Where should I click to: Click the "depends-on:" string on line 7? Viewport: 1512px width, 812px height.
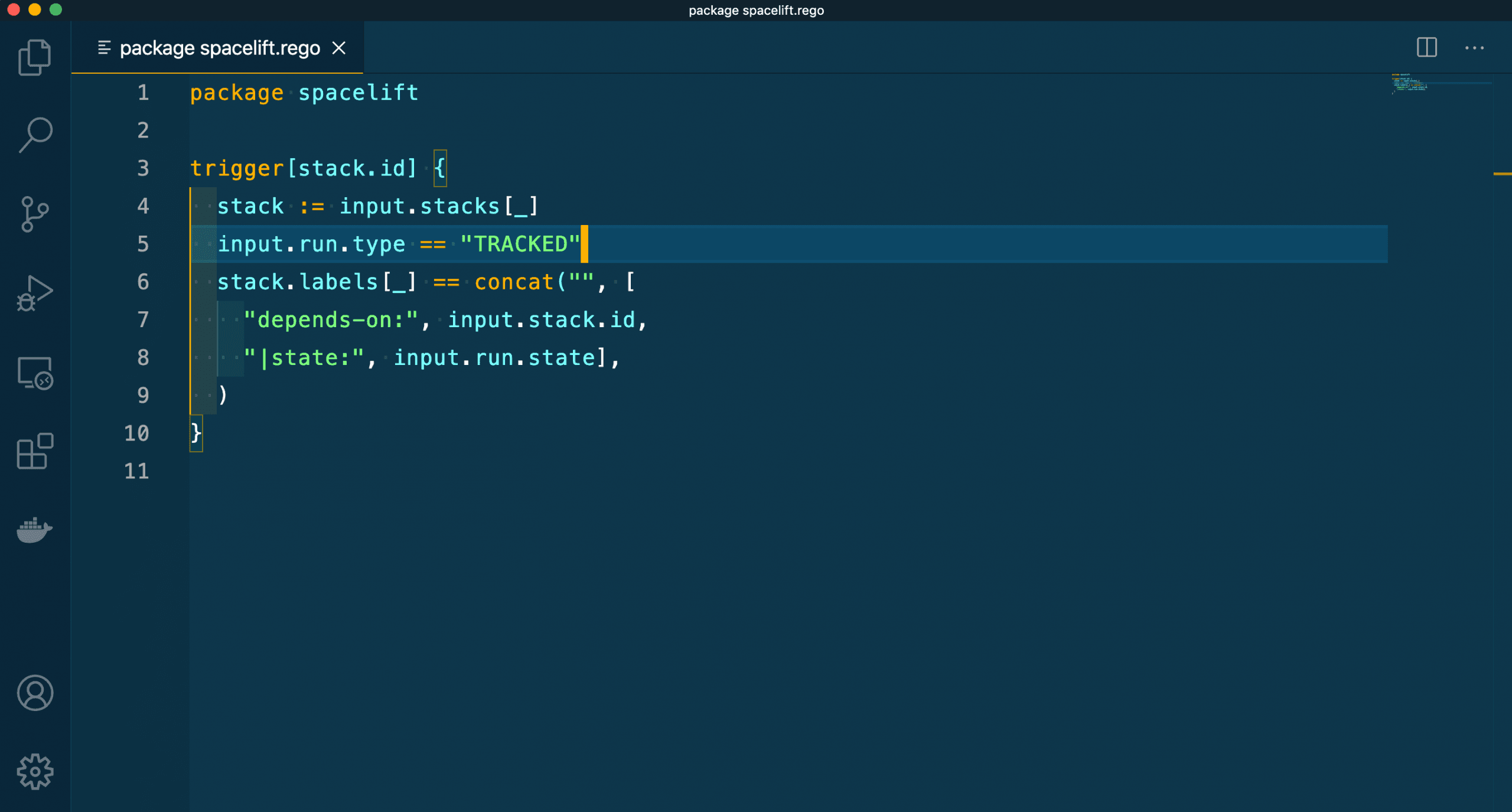click(331, 319)
